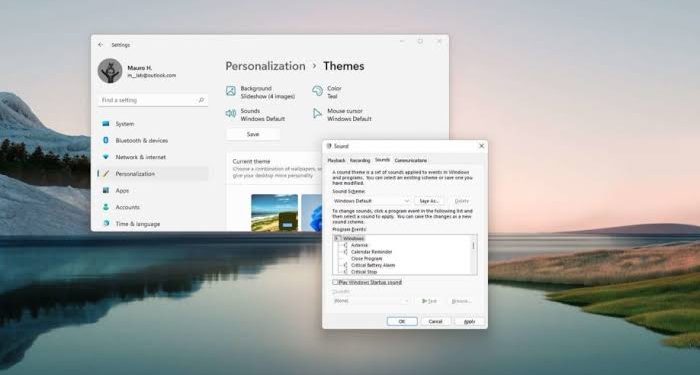
Task: Click Color Teal setting text
Action: pos(334,92)
